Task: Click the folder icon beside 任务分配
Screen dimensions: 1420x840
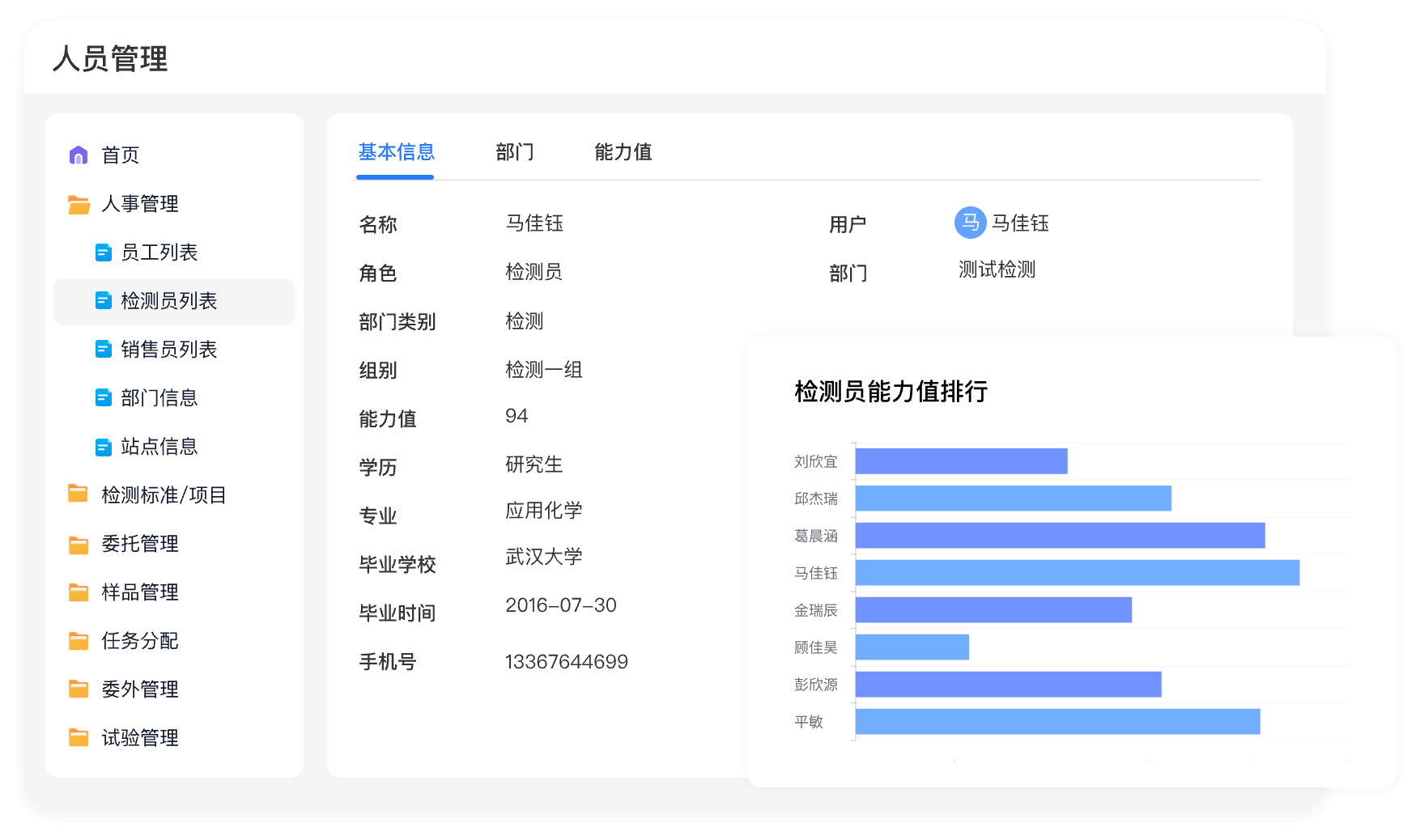Action: click(x=79, y=642)
